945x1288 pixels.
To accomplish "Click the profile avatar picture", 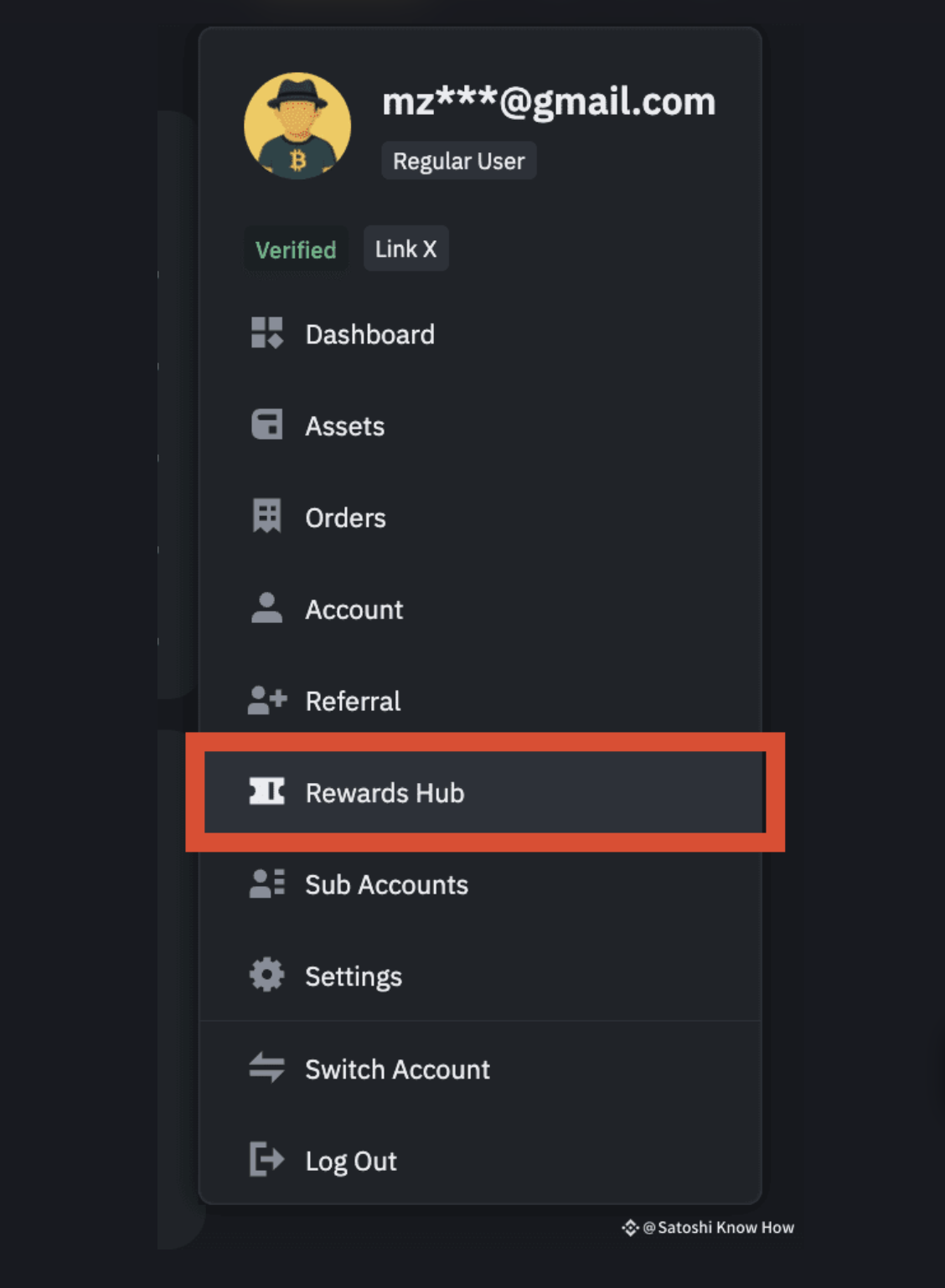I will 297,126.
